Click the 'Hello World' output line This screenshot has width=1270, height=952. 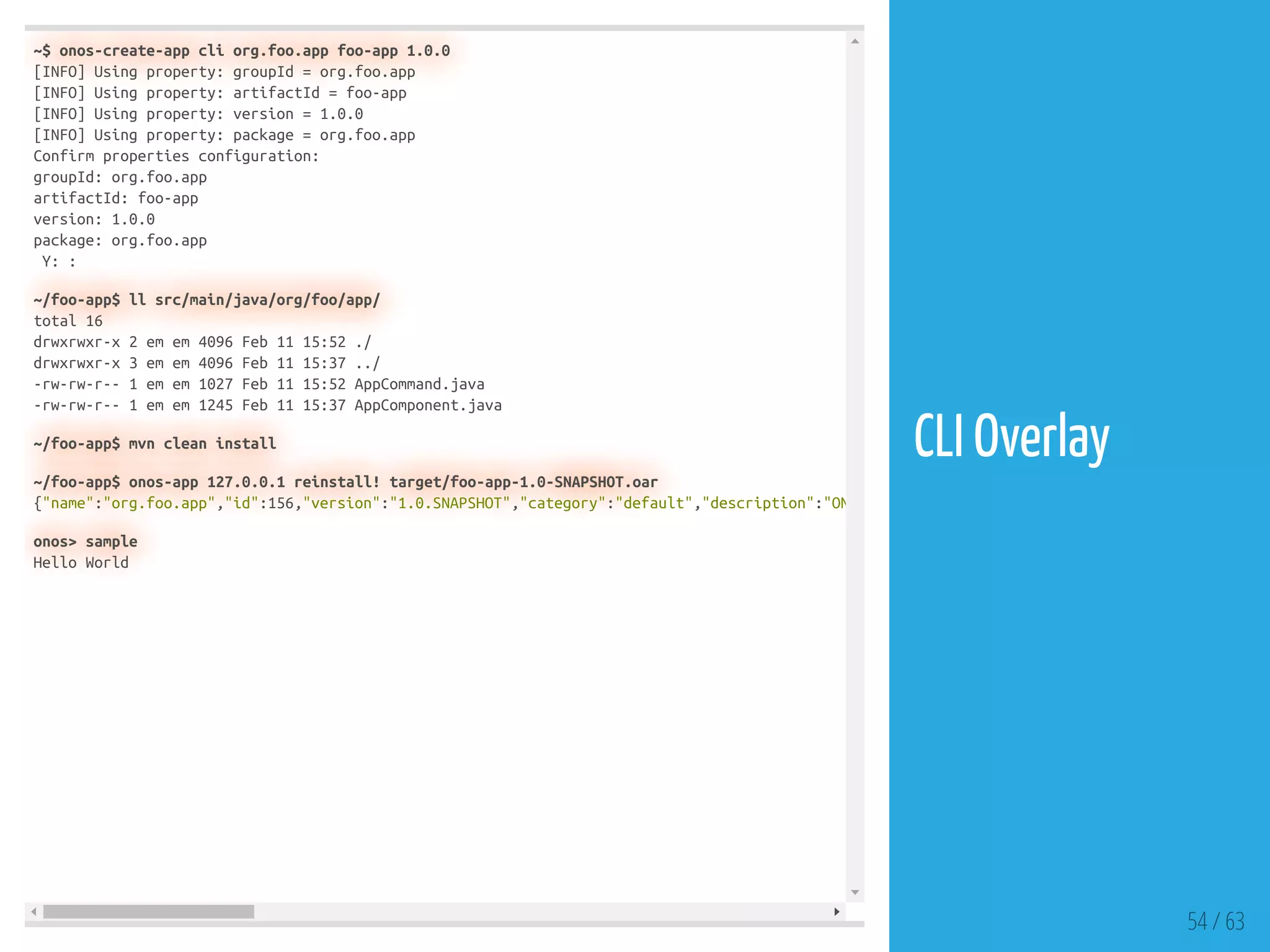[81, 563]
